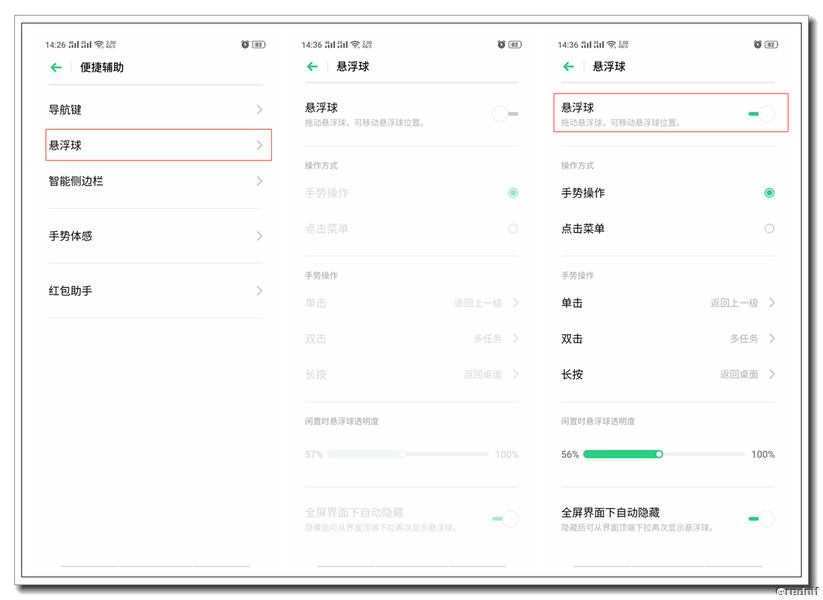Open the 红包助手 menu item
This screenshot has width=823, height=600.
pos(155,291)
